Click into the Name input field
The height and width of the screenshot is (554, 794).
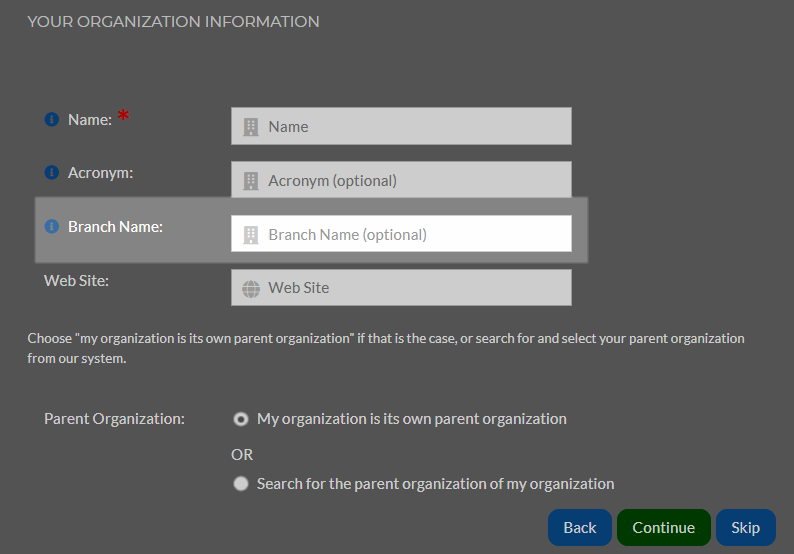[x=402, y=126]
